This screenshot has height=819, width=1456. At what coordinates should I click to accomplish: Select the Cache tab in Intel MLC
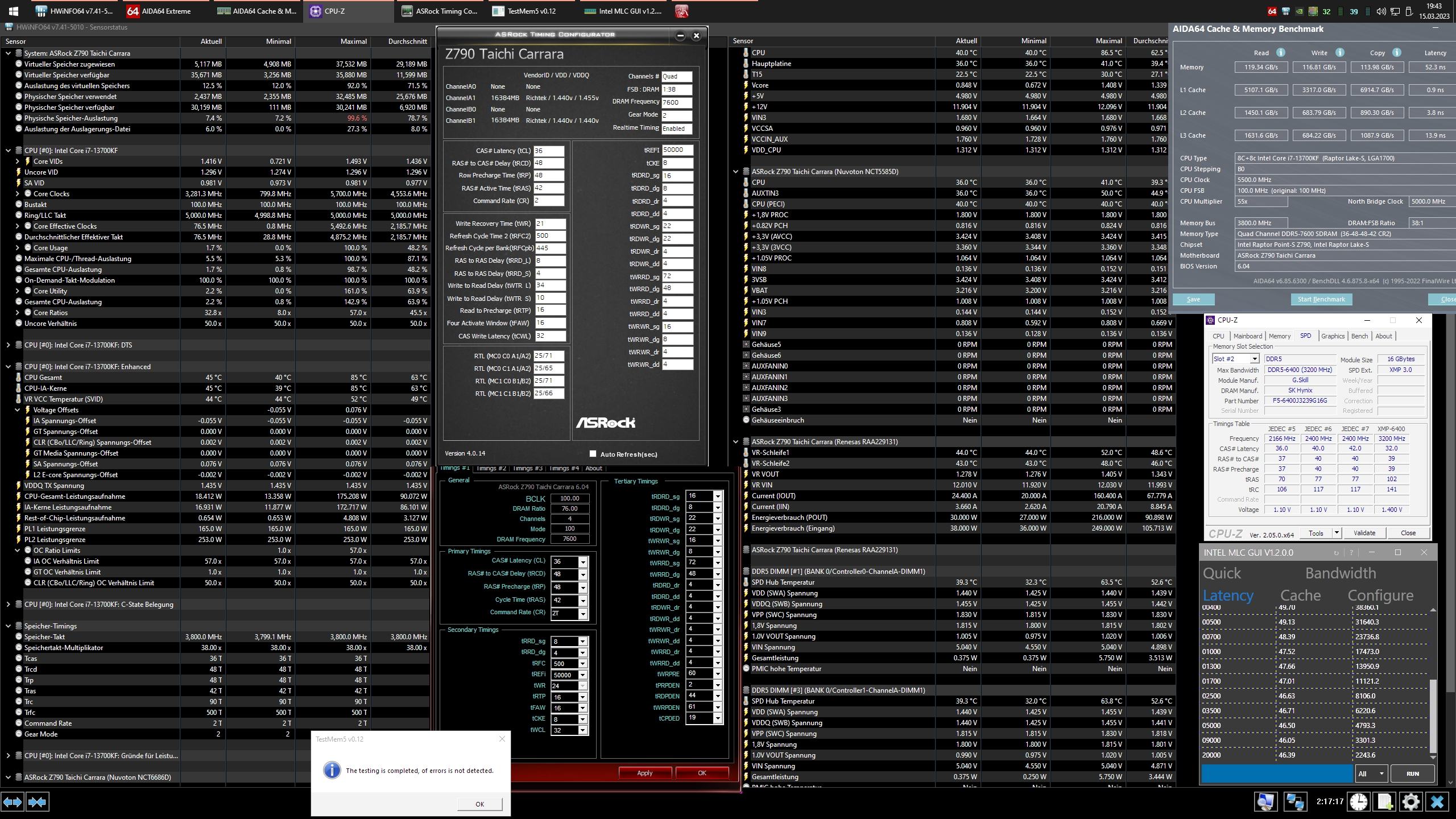1300,595
